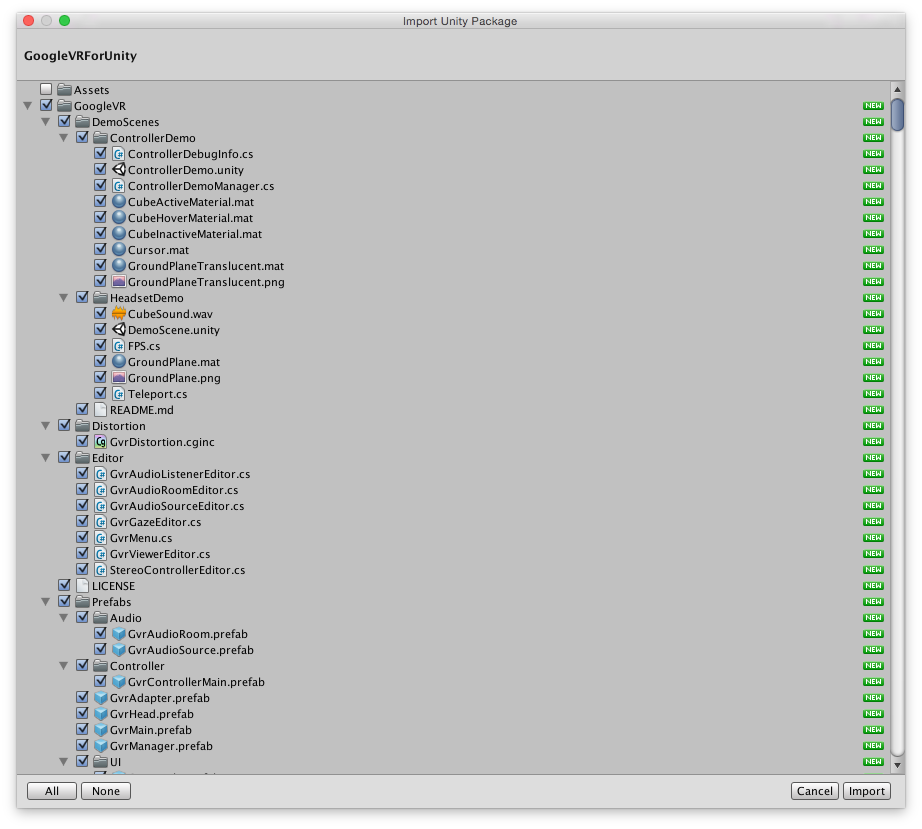
Task: Click the C# script icon for ControllerDebugInfo.cs
Action: (x=119, y=154)
